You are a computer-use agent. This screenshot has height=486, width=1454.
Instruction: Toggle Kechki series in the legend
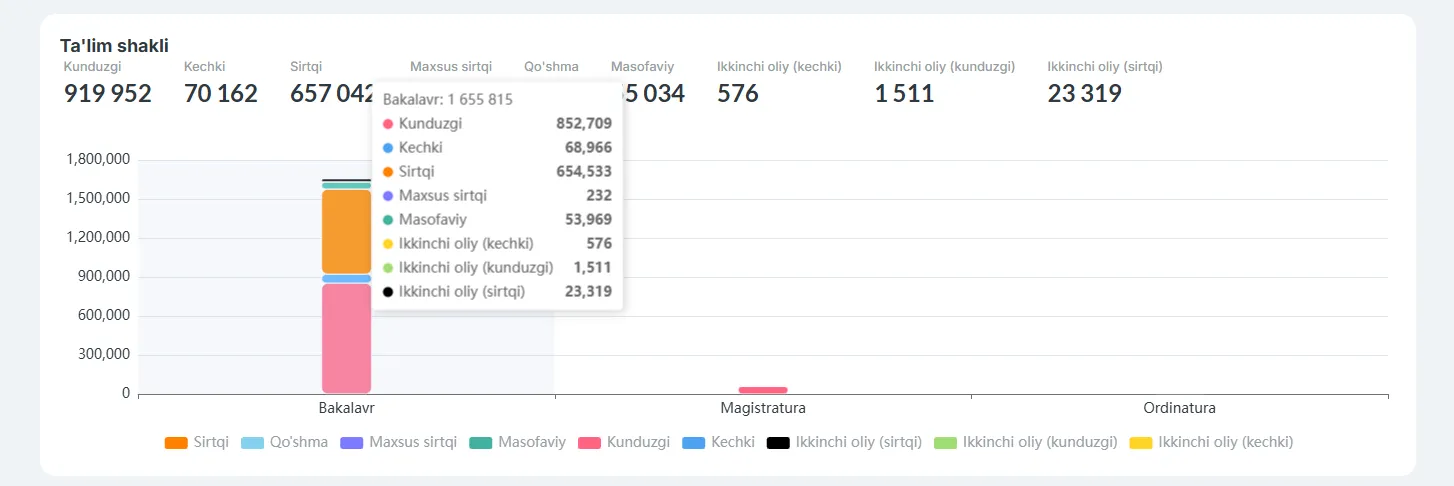click(718, 442)
